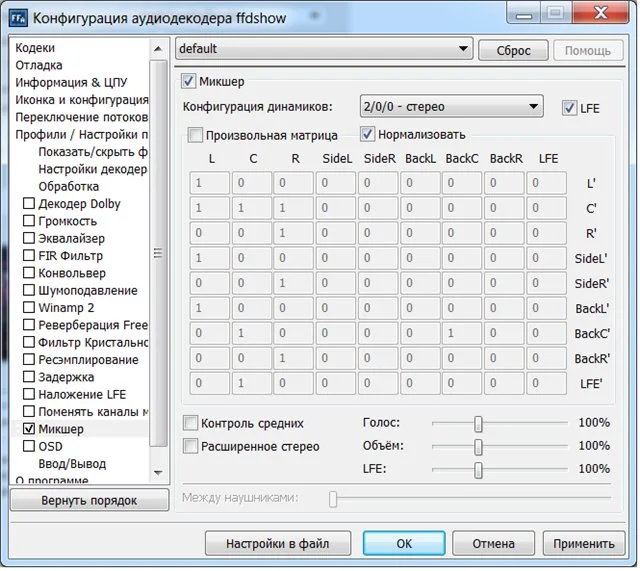
Task: Open the default preset dropdown
Action: (x=325, y=49)
